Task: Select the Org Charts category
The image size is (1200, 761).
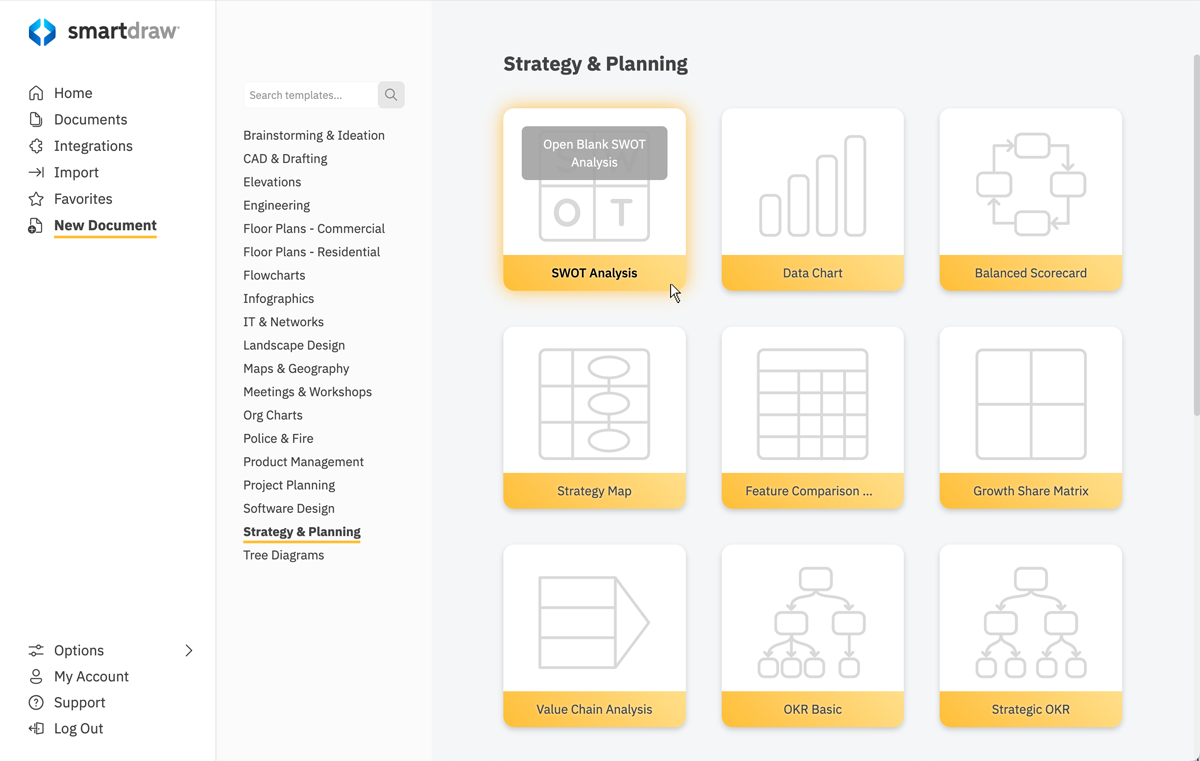Action: click(x=272, y=415)
